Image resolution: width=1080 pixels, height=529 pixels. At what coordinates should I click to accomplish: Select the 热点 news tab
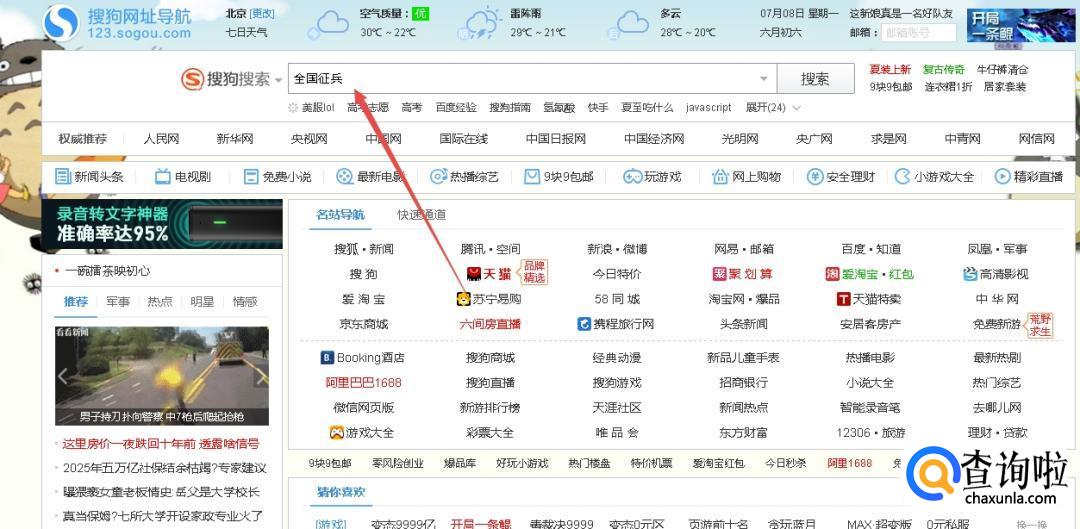pyautogui.click(x=160, y=302)
